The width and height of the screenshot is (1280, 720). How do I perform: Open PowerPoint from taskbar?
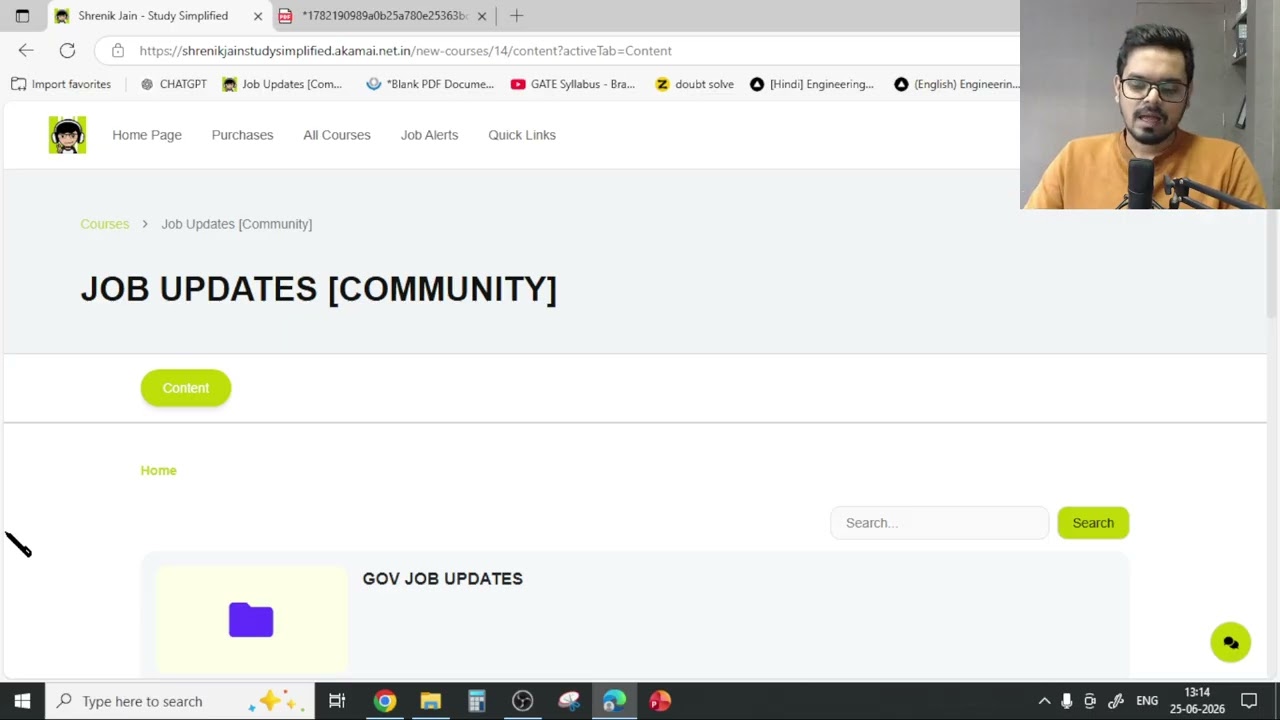coord(660,701)
